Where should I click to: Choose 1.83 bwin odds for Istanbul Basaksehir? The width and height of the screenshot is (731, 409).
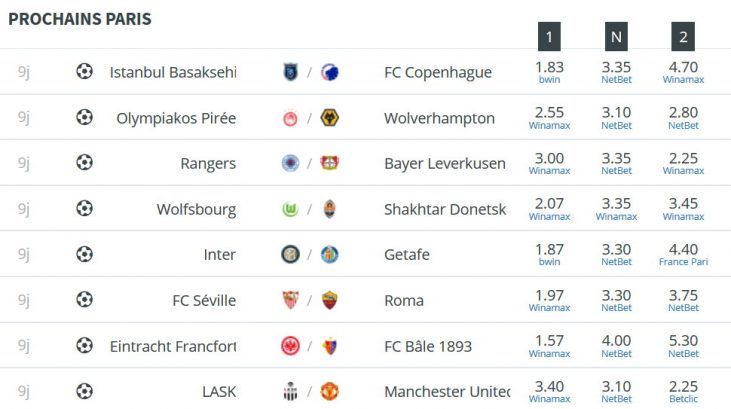(549, 72)
